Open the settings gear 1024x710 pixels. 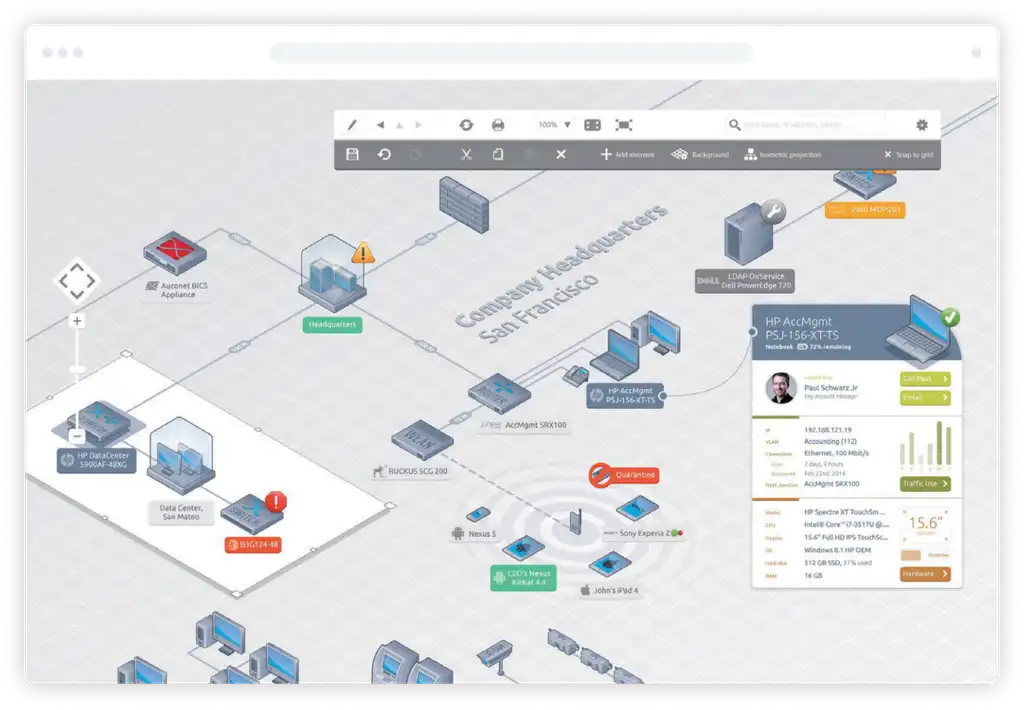(x=921, y=125)
